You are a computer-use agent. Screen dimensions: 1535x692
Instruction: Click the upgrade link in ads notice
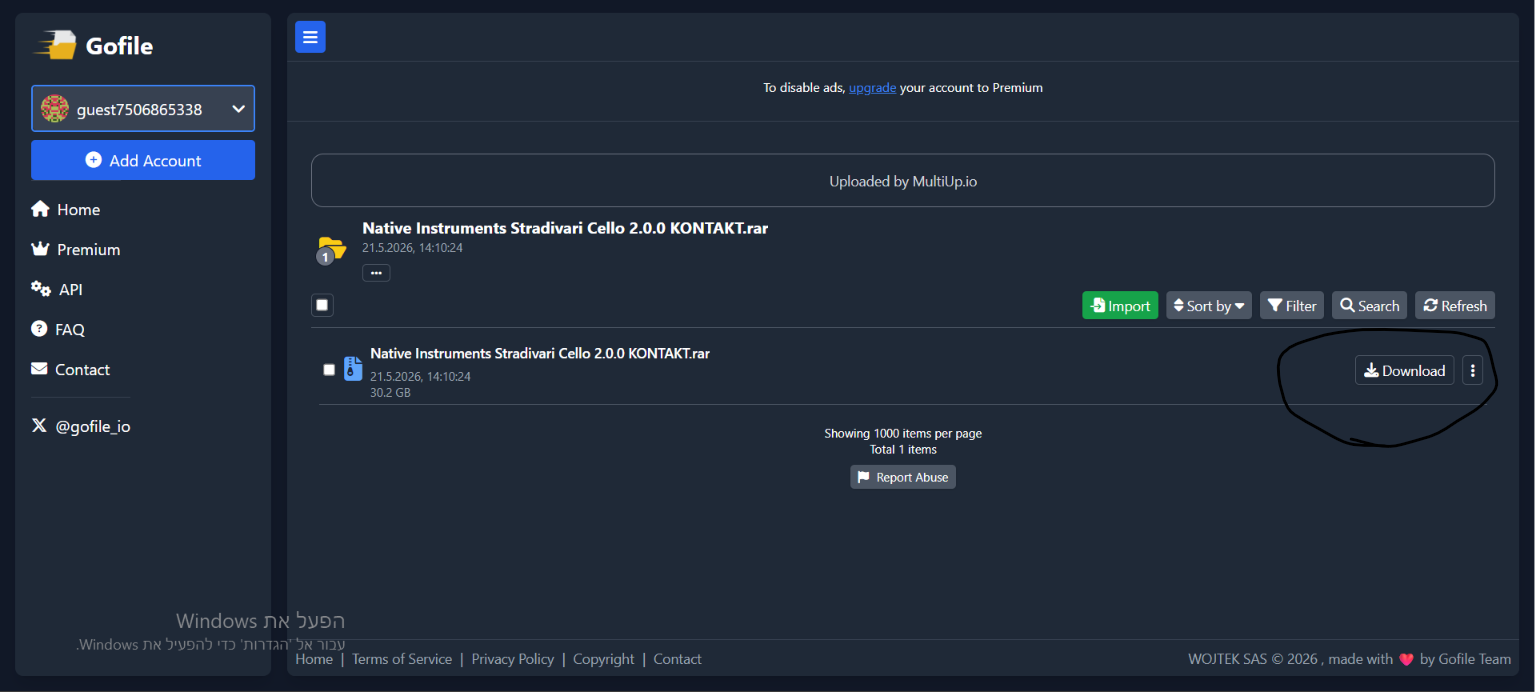pos(872,88)
